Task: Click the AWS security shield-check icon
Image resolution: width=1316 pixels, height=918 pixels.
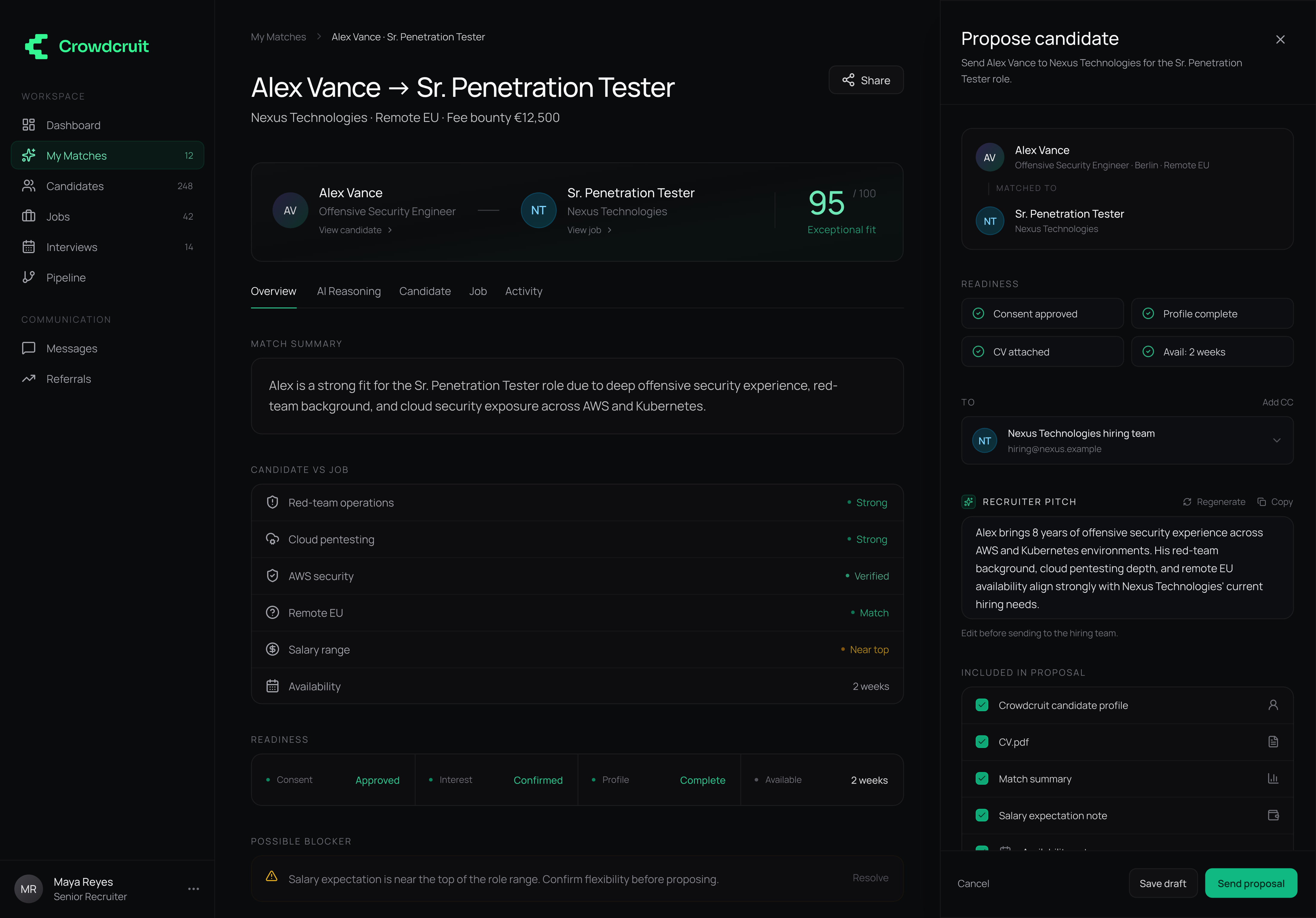Action: point(272,575)
